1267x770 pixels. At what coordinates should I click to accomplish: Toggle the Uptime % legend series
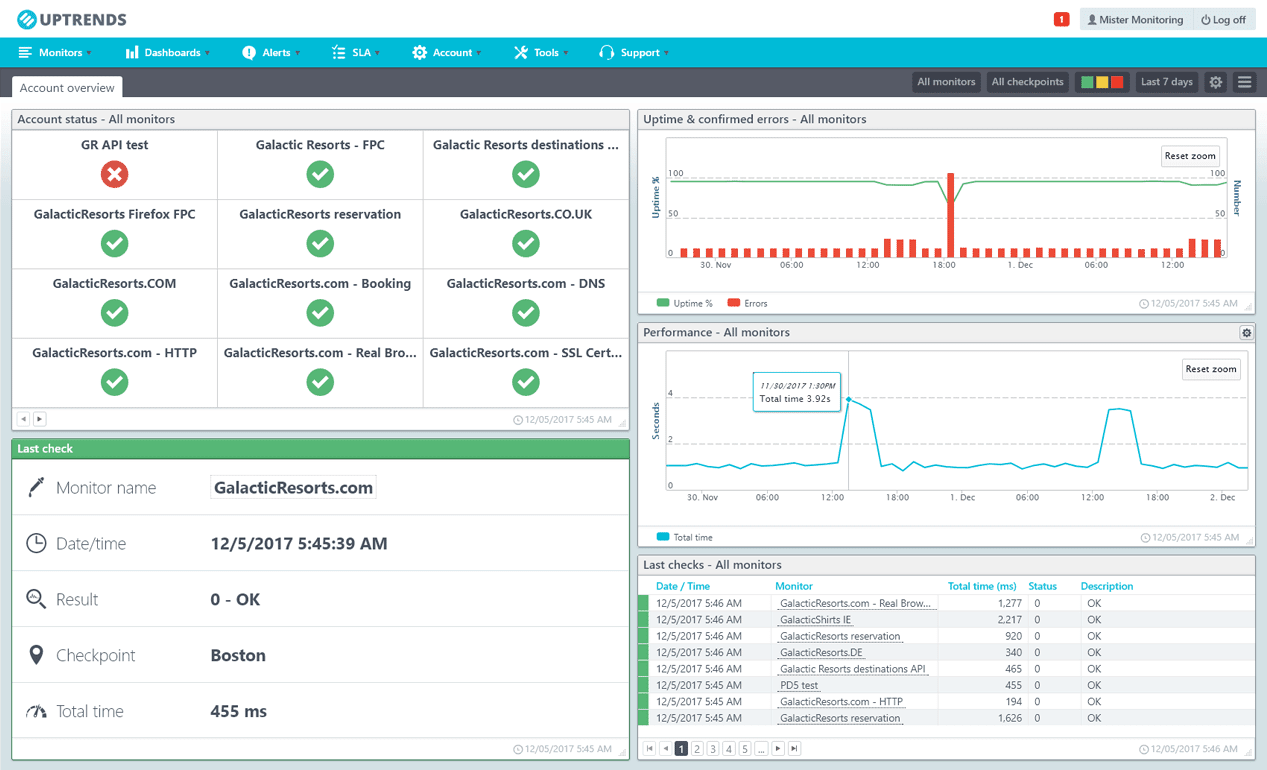pyautogui.click(x=684, y=303)
